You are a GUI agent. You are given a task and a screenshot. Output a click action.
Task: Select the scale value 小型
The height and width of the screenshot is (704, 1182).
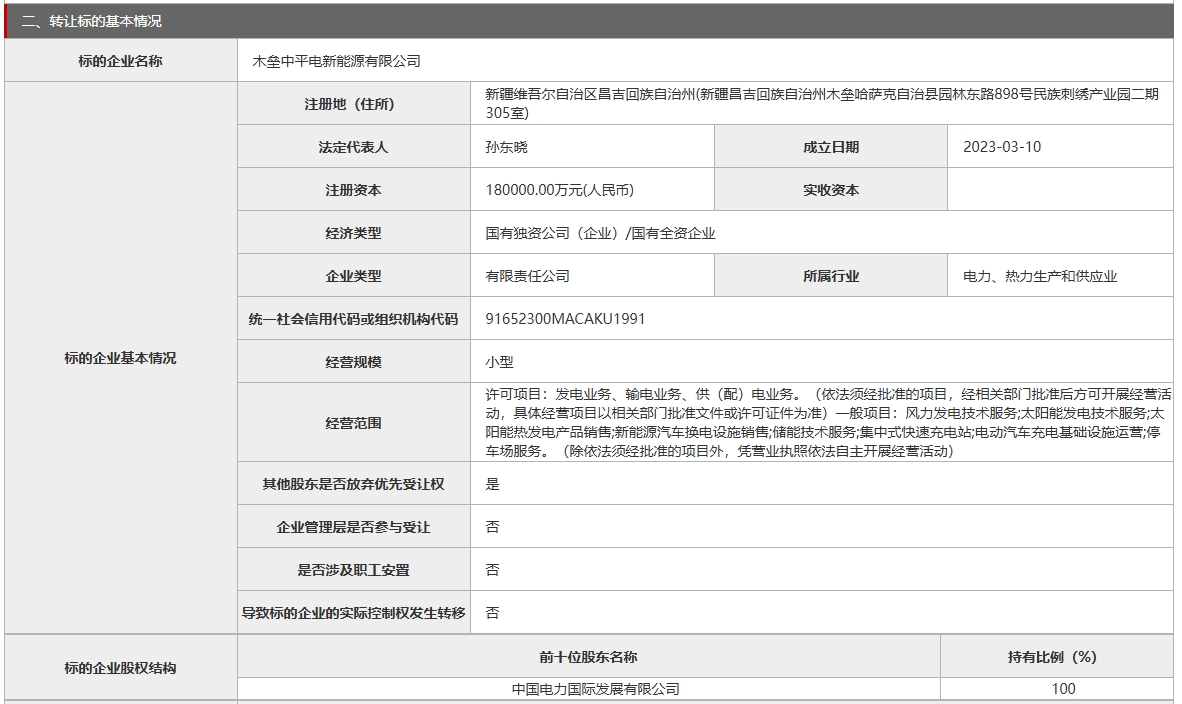coord(499,362)
